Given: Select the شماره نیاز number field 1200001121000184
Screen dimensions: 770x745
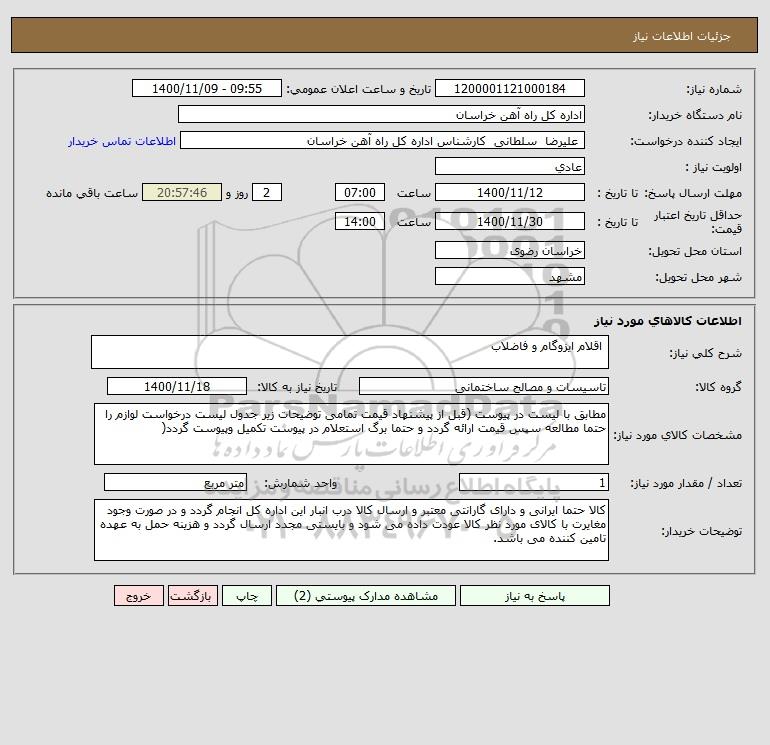Looking at the screenshot, I should 510,88.
